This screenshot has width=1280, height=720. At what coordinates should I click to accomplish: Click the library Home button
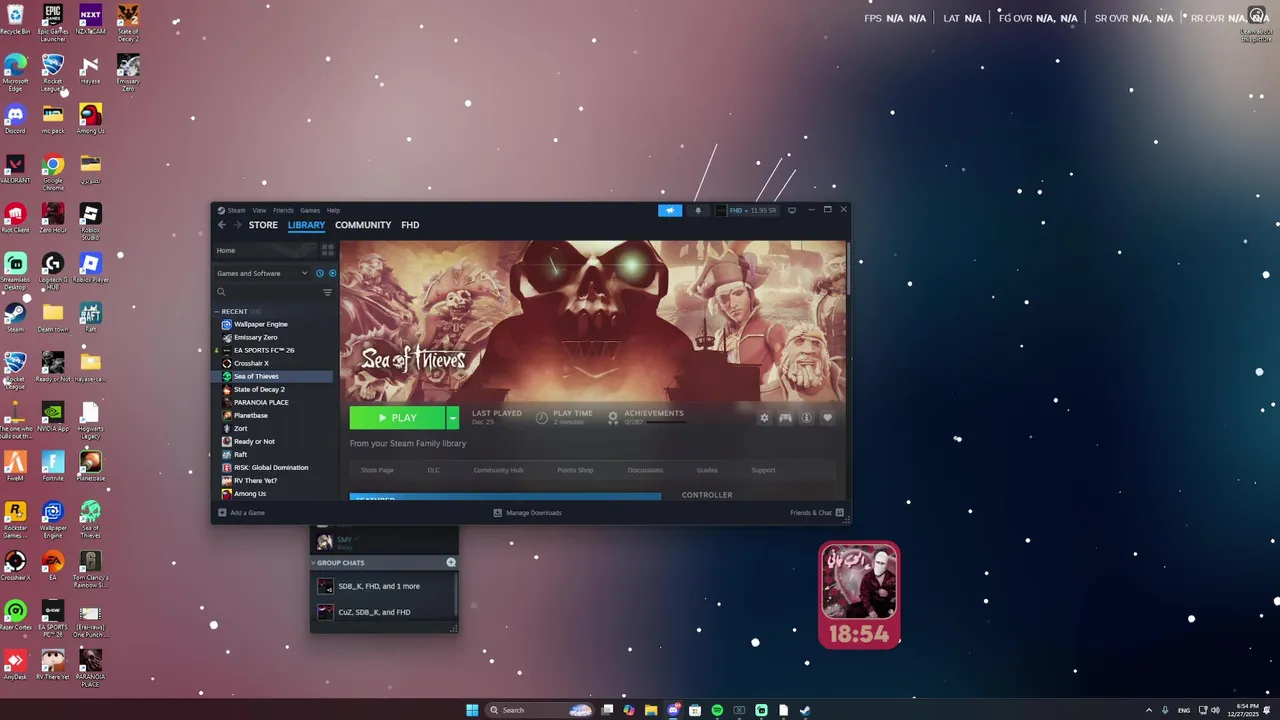[265, 250]
